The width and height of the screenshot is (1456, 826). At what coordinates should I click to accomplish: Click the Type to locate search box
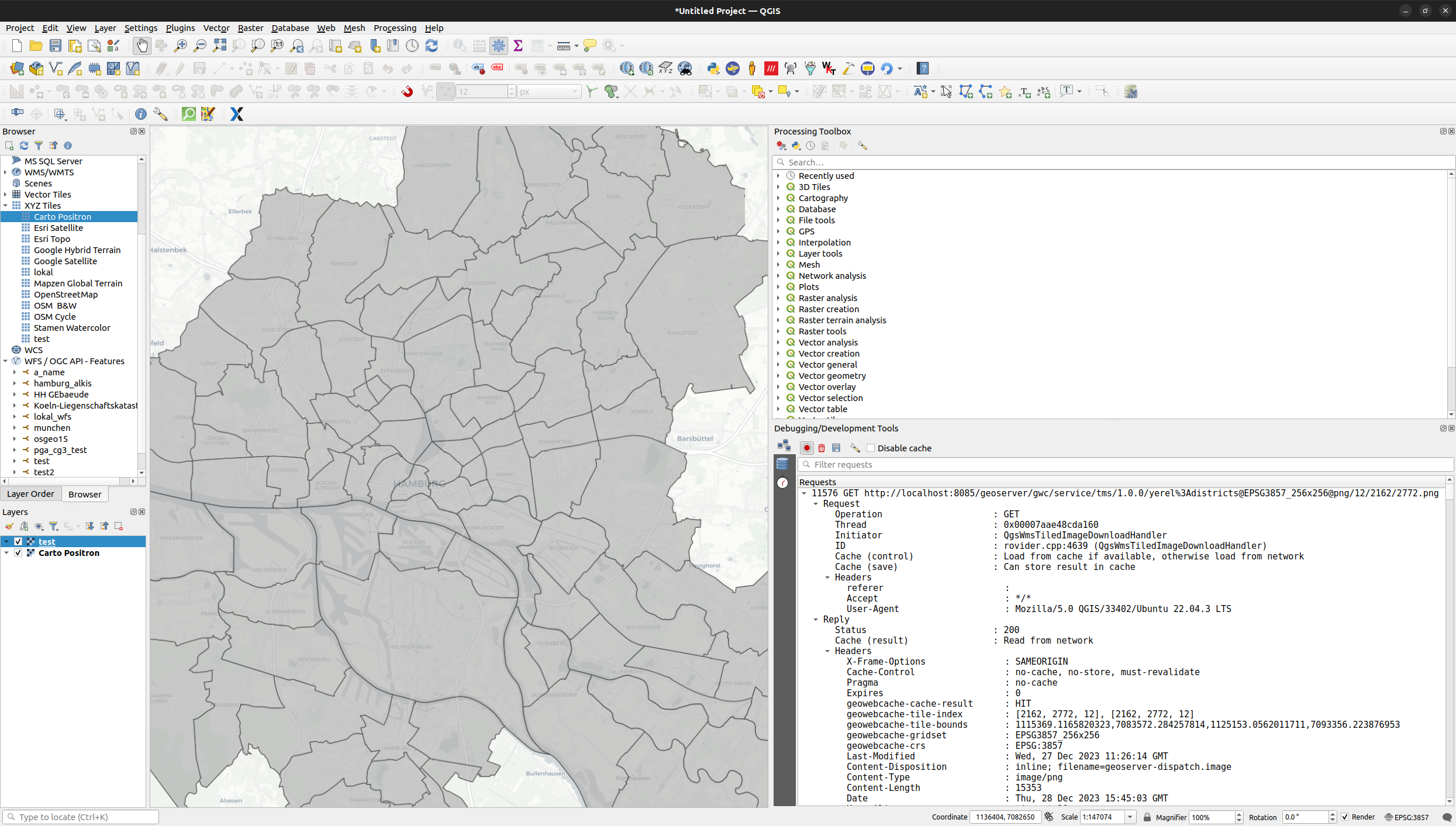click(81, 817)
